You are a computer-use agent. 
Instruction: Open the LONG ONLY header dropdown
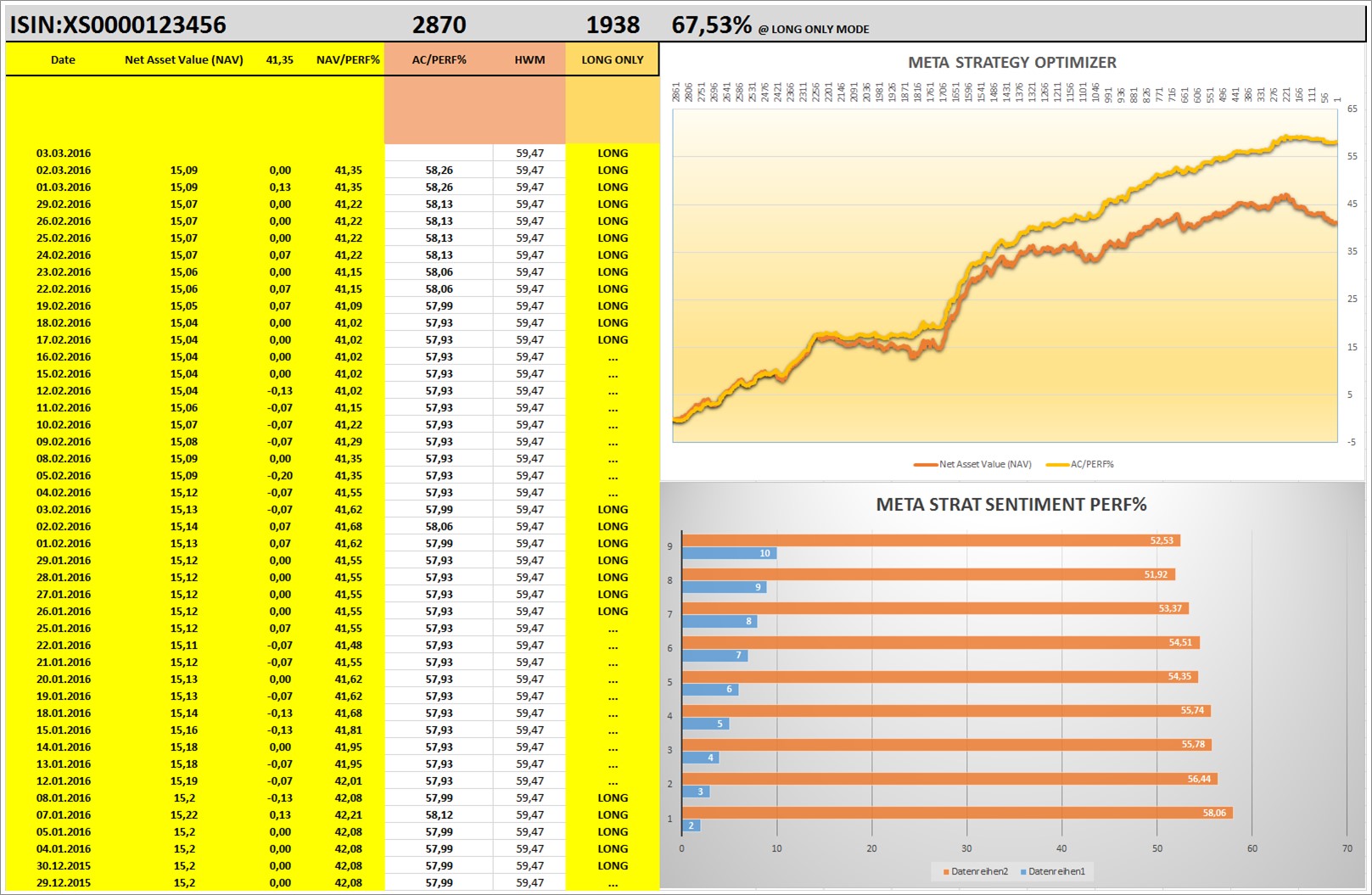612,59
